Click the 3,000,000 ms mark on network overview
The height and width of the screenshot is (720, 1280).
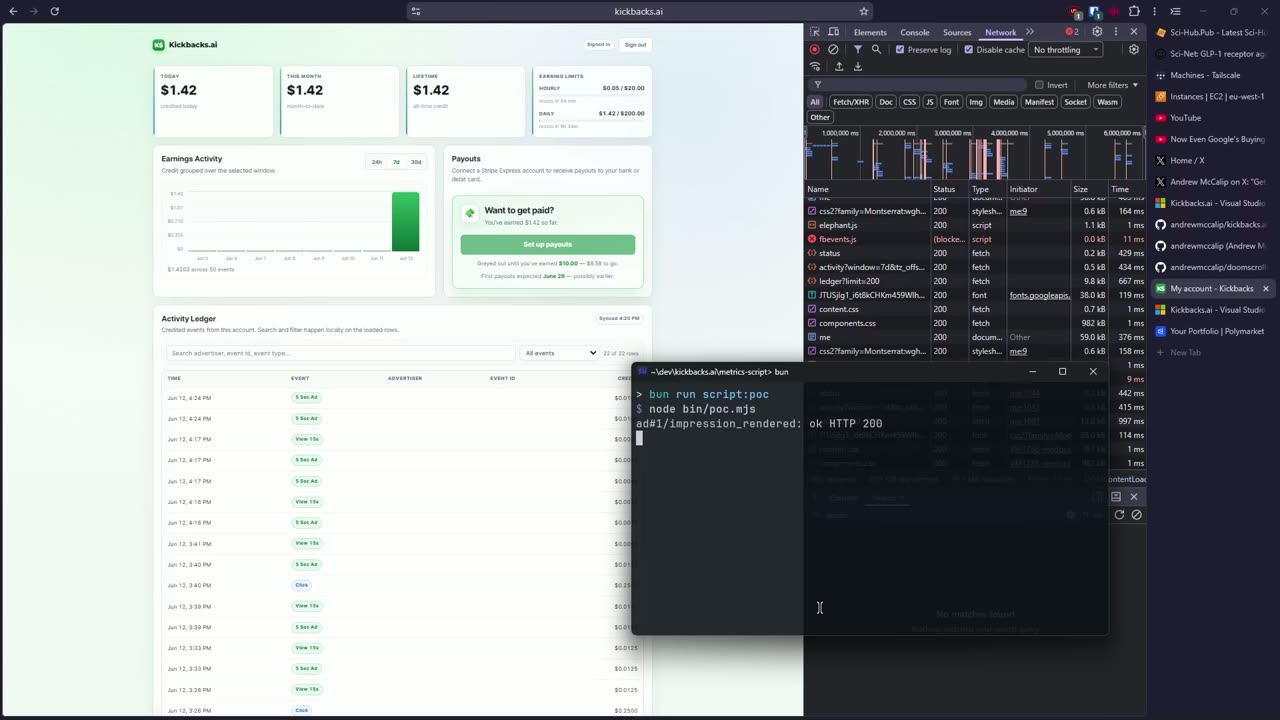point(953,132)
